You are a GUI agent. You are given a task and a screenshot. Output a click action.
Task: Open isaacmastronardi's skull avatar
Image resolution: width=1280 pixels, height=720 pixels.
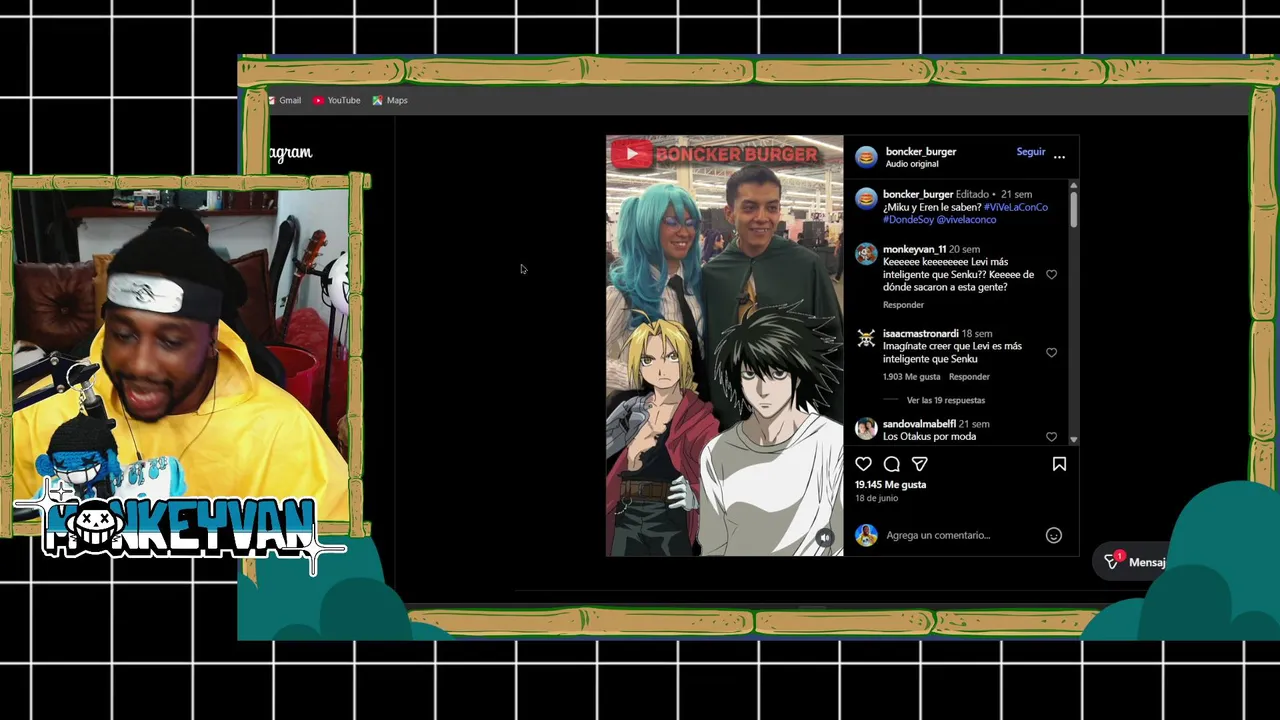[866, 338]
